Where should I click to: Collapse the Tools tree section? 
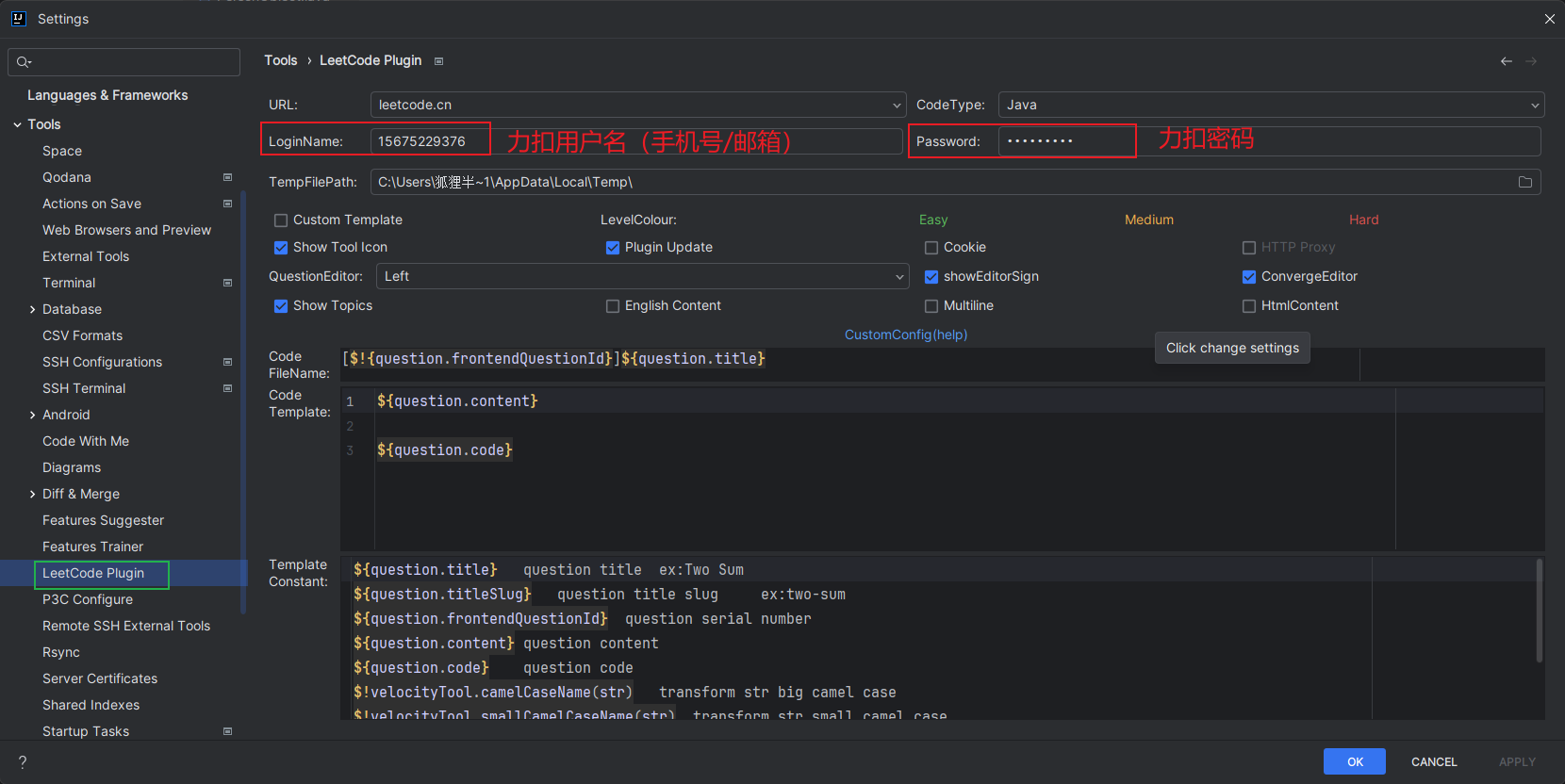click(17, 124)
